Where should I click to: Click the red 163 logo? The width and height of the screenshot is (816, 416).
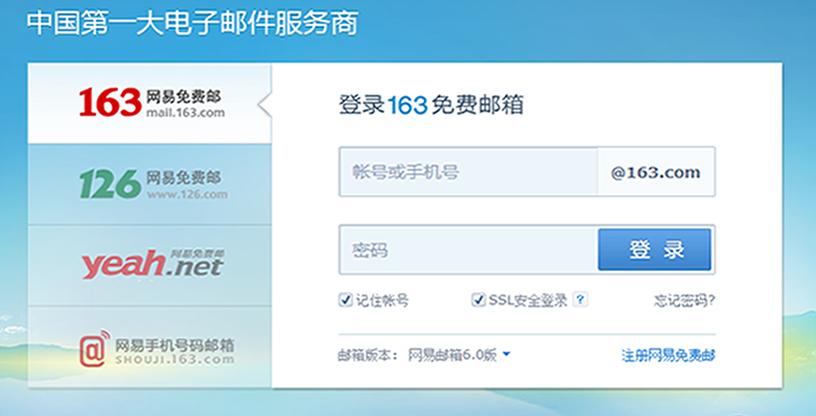[110, 102]
